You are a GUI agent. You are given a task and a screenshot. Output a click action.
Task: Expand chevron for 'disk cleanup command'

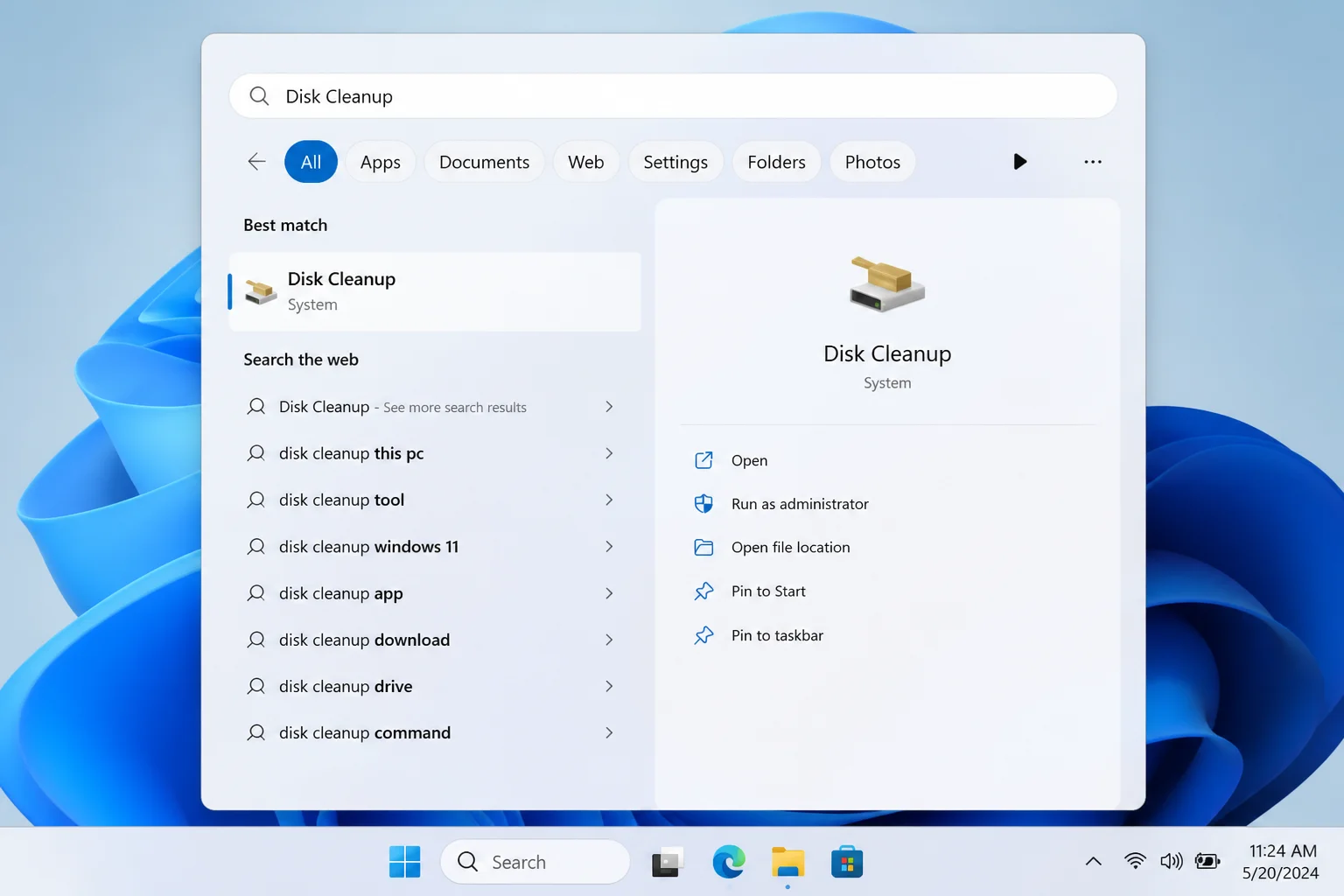(x=609, y=732)
